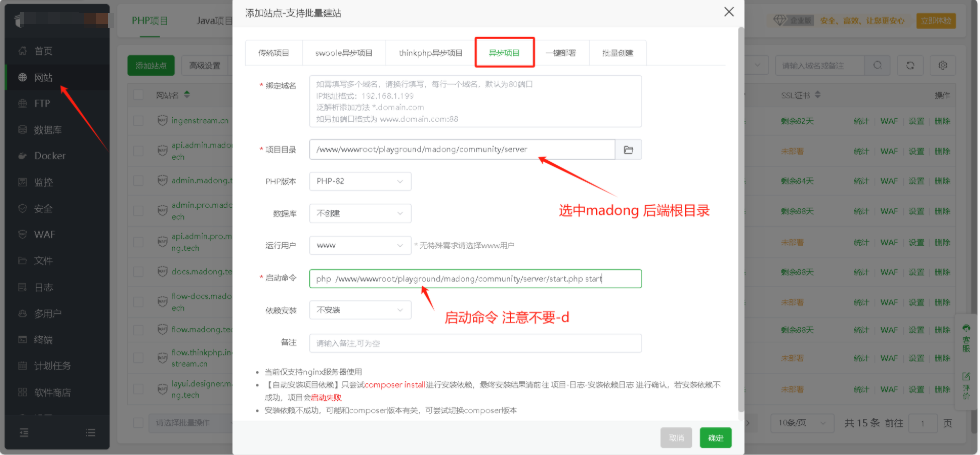This screenshot has height=455, width=980.
Task: Click the 启动命令 start command input field
Action: [475, 279]
